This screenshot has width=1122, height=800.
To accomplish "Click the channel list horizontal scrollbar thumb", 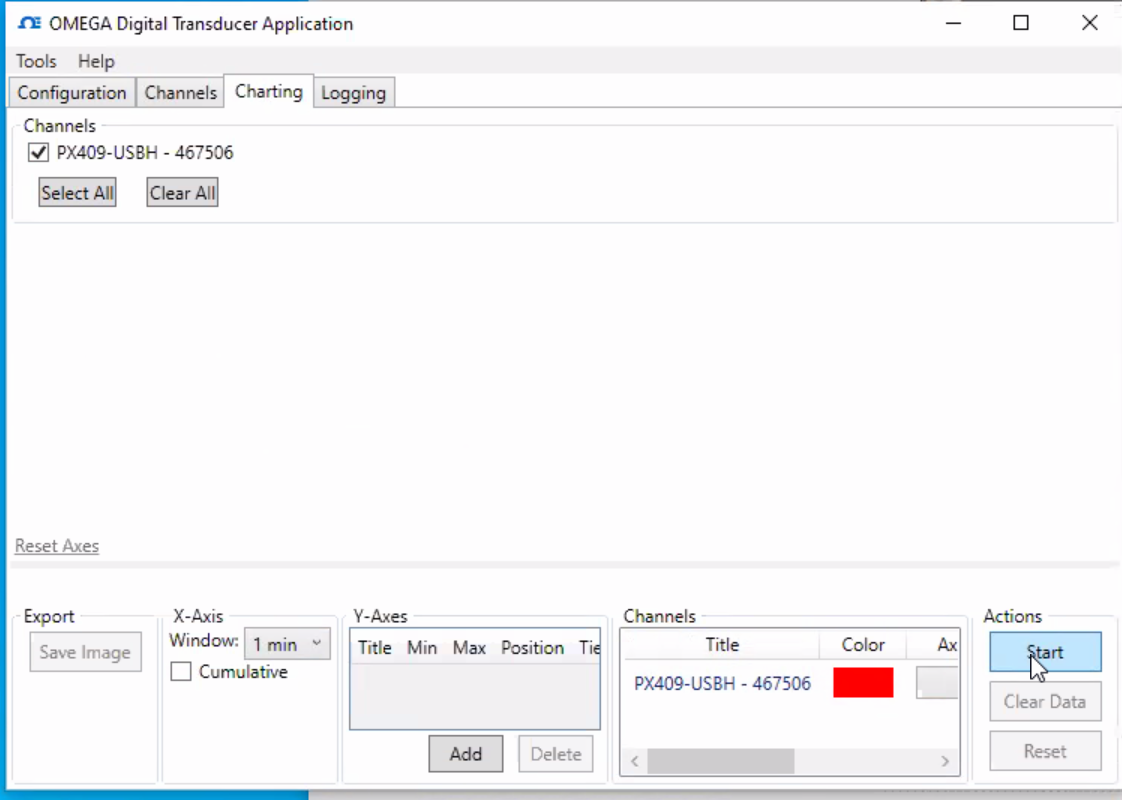I will click(721, 761).
